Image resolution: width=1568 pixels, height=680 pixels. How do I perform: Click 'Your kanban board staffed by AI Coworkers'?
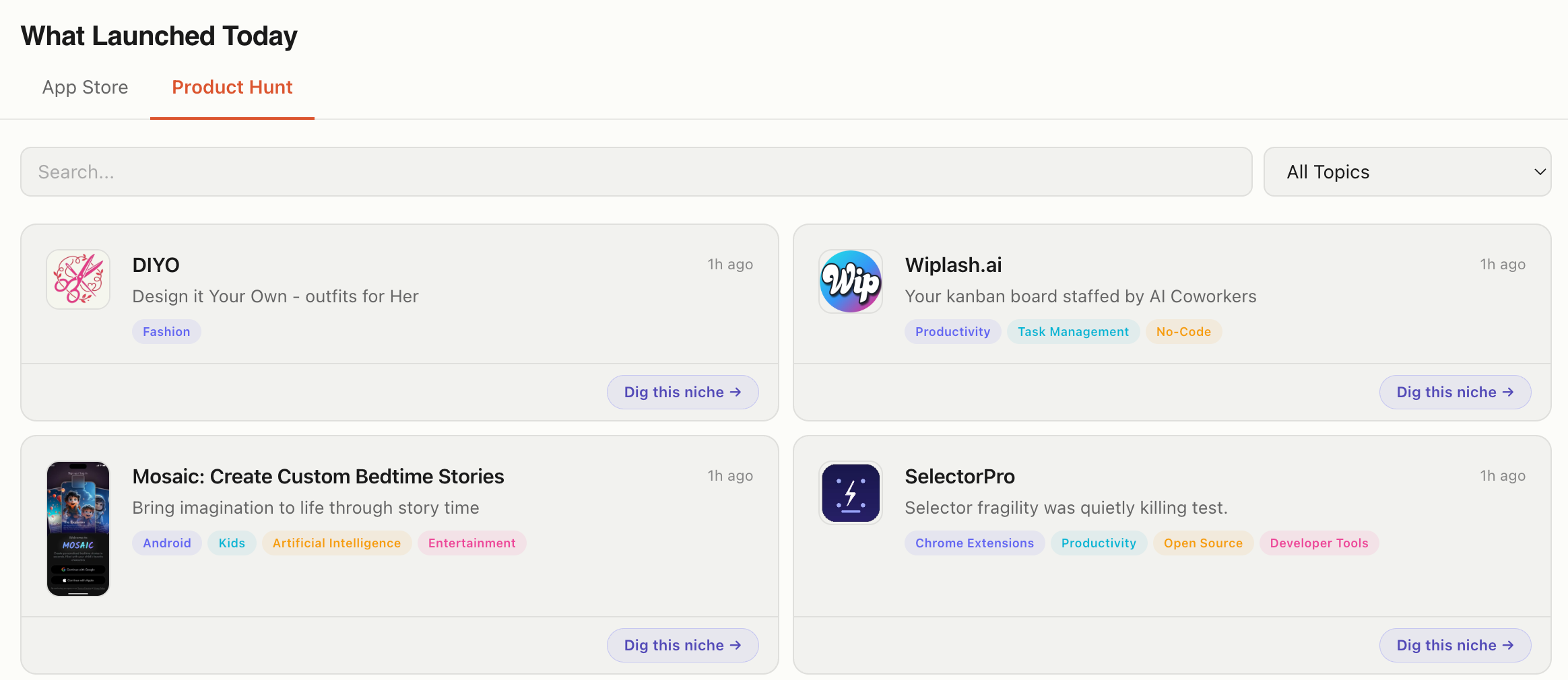click(x=1080, y=297)
